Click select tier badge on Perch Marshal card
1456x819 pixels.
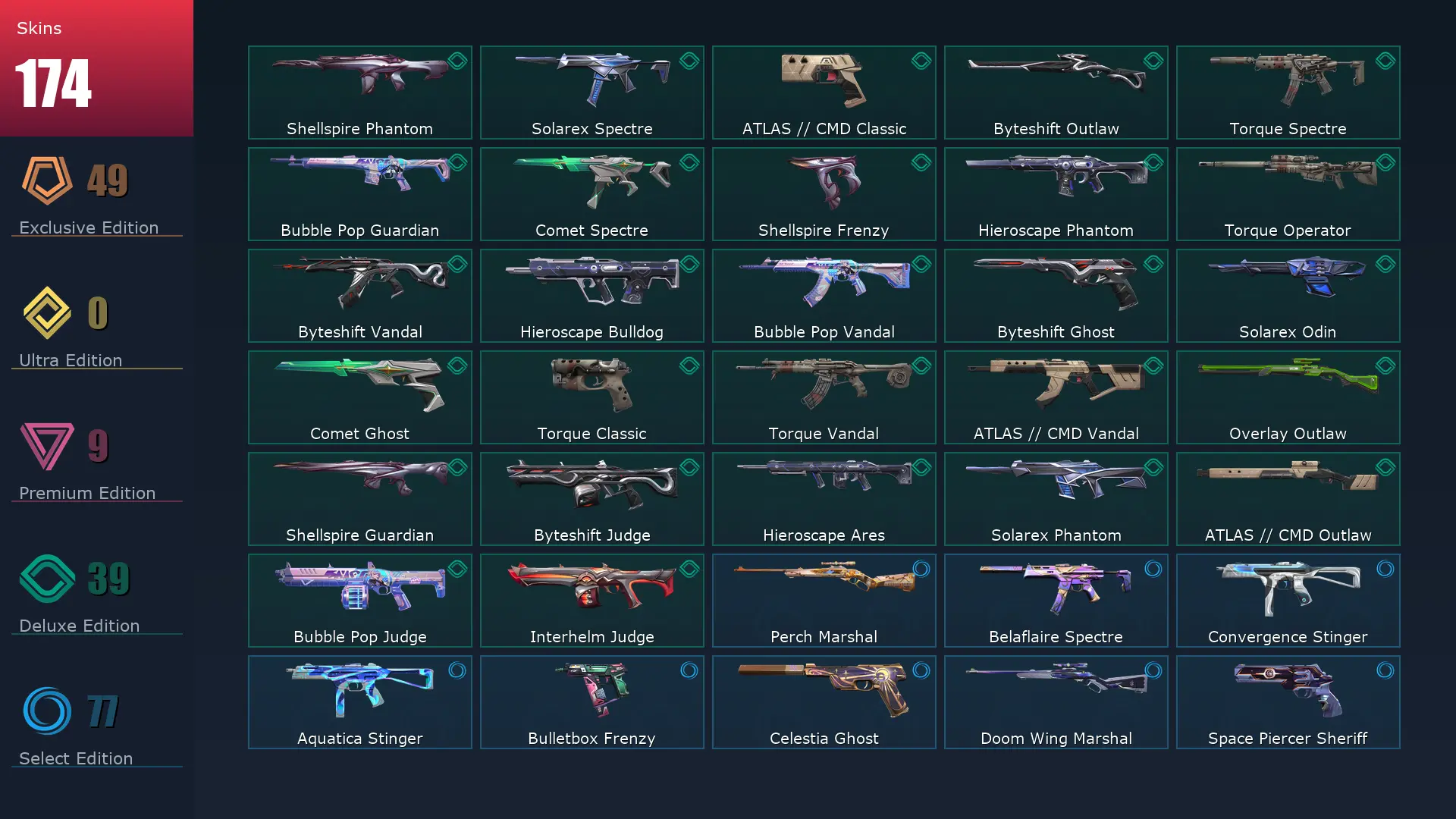pyautogui.click(x=921, y=569)
